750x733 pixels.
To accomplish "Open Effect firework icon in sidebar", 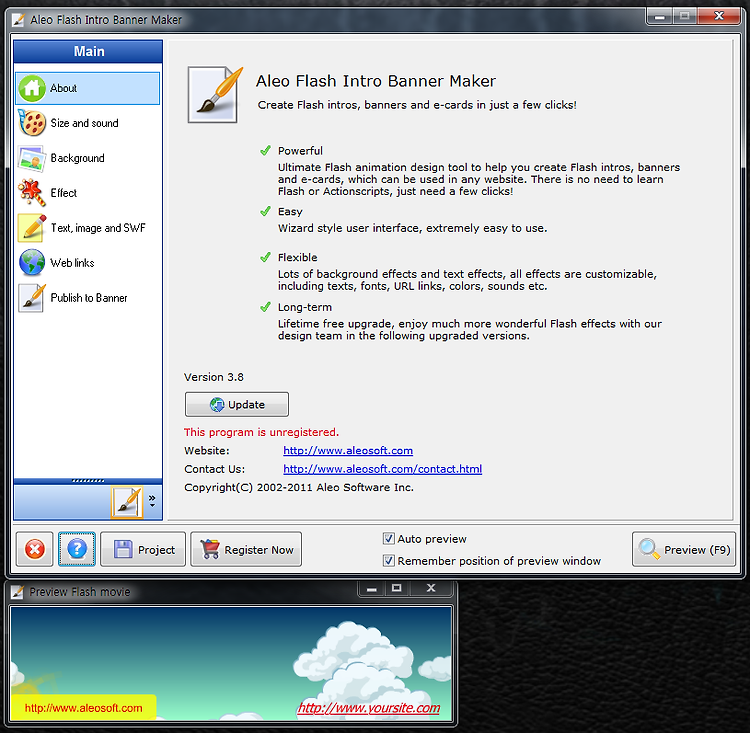I will tap(32, 192).
